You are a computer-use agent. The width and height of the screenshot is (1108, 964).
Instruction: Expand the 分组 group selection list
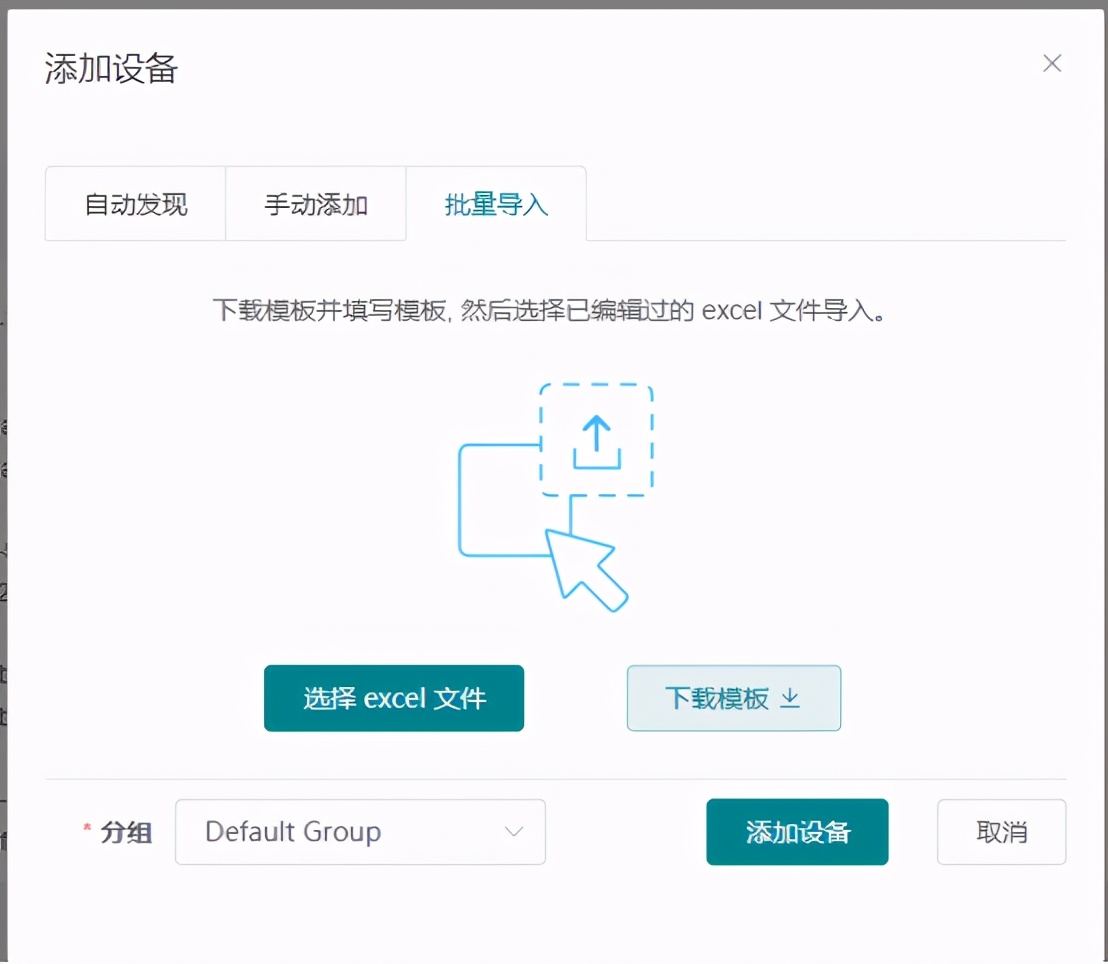[360, 832]
